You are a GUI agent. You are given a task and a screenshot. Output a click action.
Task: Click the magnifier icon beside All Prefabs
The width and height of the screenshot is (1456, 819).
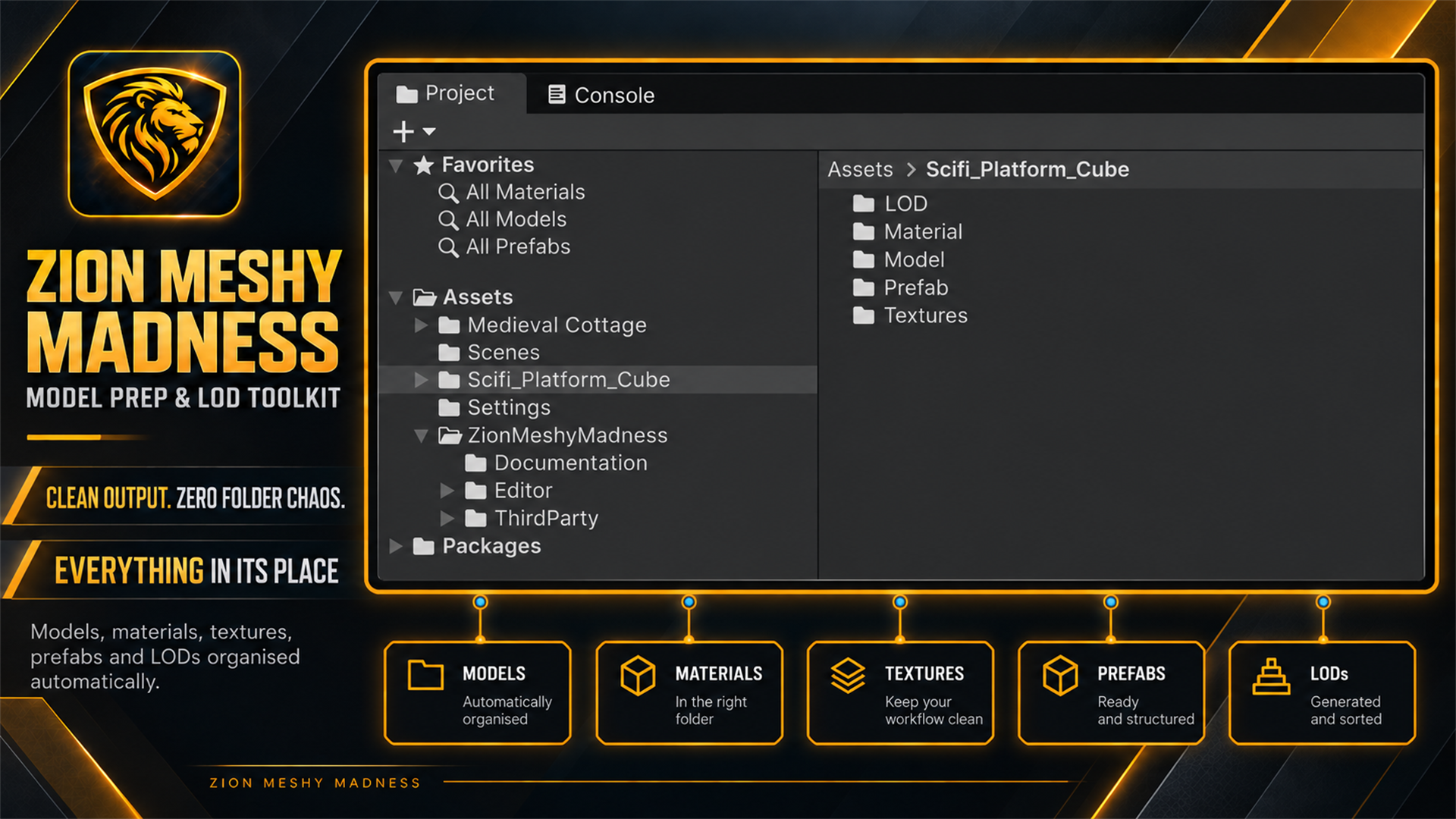coord(448,248)
